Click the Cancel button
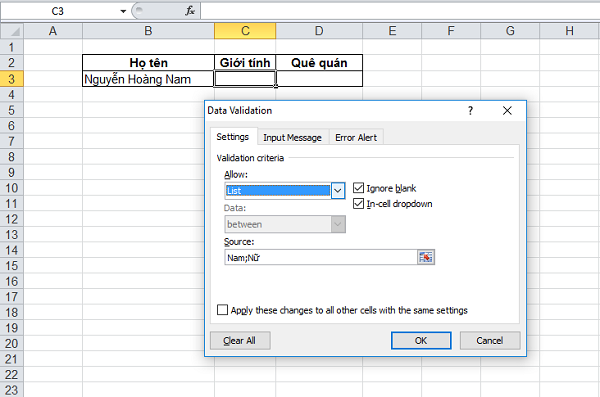This screenshot has width=600, height=397. (490, 340)
